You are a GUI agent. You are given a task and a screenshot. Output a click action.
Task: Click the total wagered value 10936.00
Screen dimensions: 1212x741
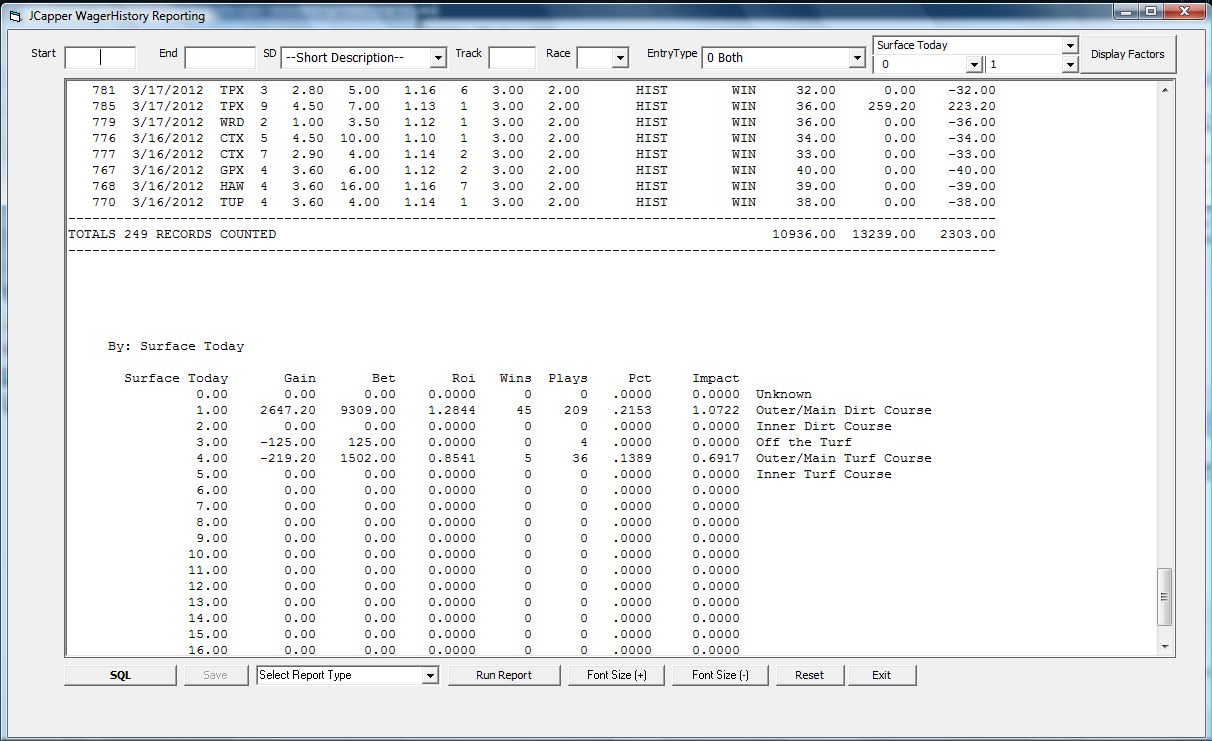pos(804,234)
